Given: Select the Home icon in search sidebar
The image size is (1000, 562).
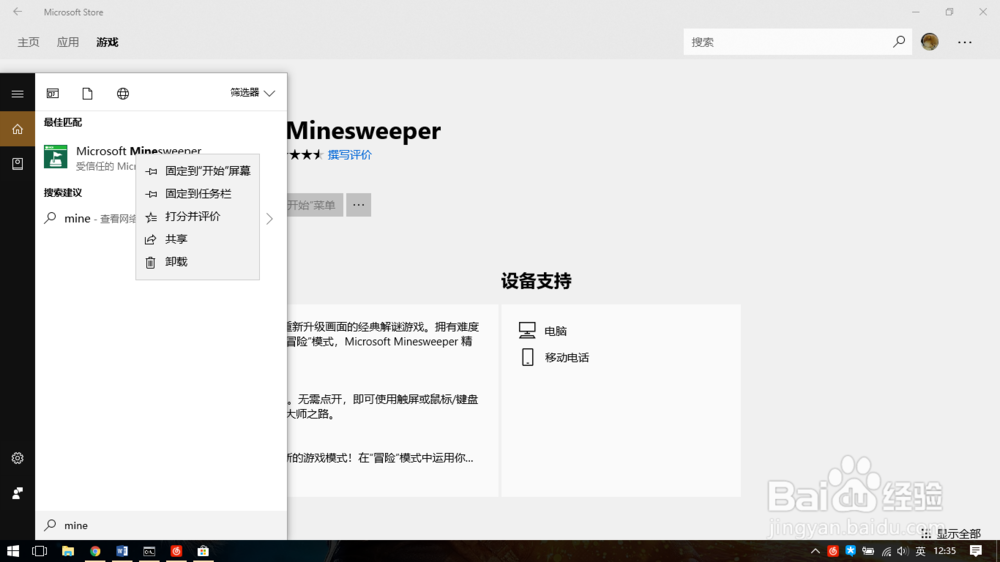Looking at the screenshot, I should tap(17, 129).
